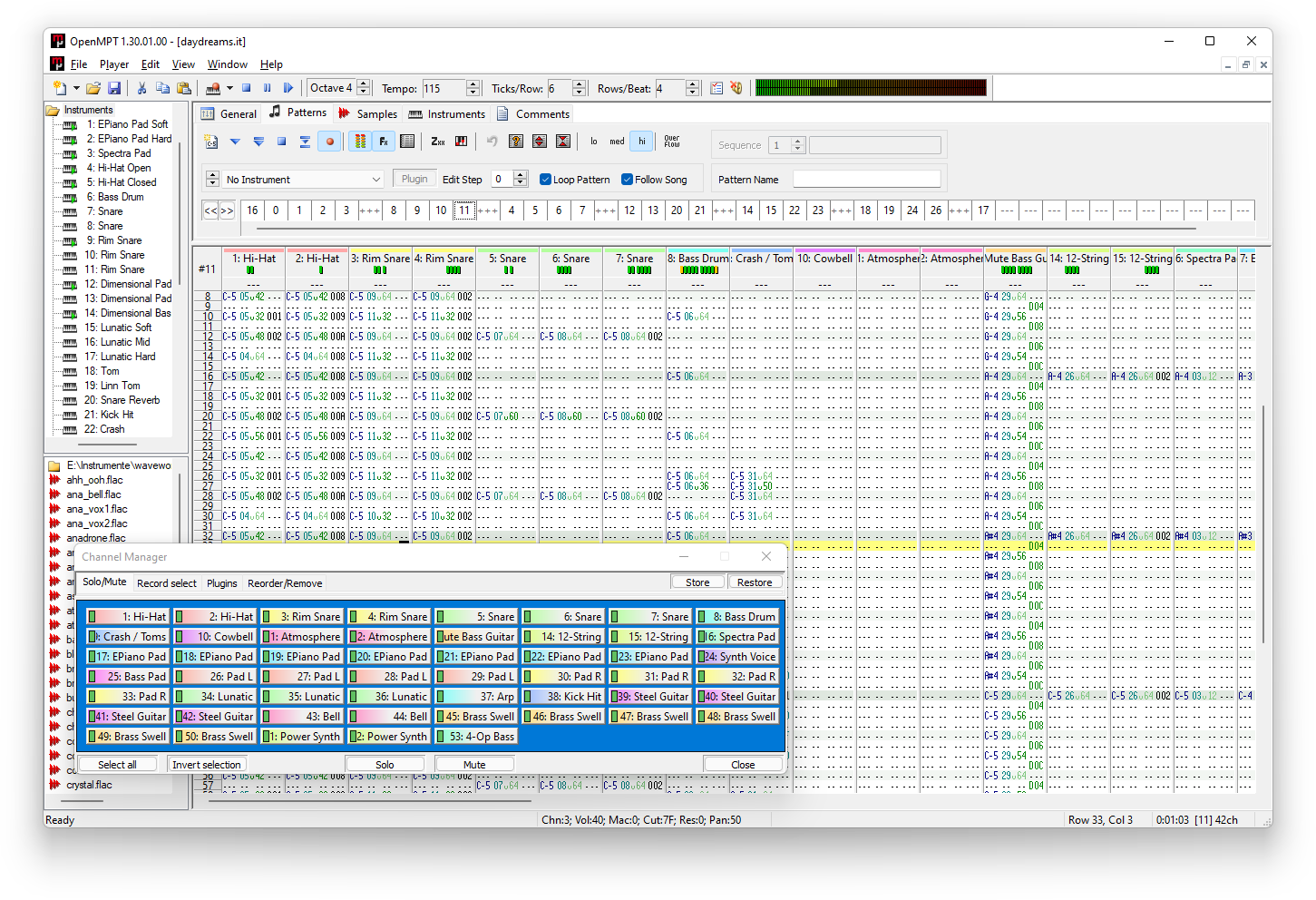The image size is (1316, 900).
Task: Play pattern from start with double down arrow
Action: tap(258, 142)
